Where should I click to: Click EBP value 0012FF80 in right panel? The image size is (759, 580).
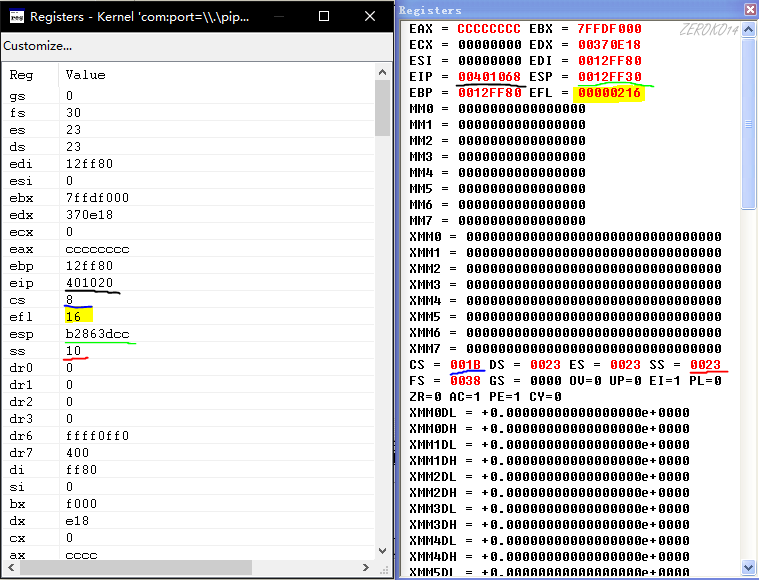point(489,93)
